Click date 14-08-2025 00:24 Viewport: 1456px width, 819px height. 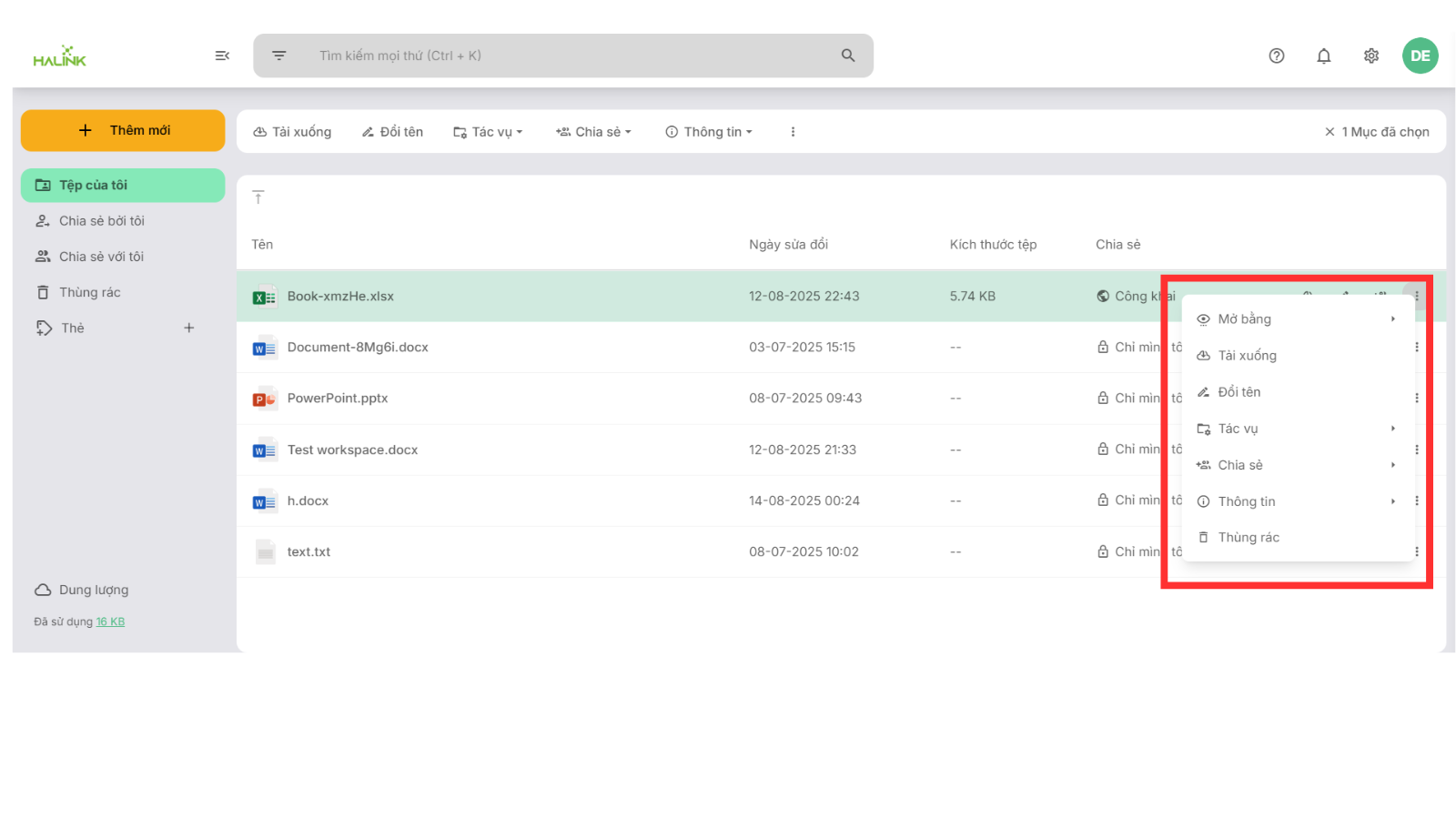[804, 500]
